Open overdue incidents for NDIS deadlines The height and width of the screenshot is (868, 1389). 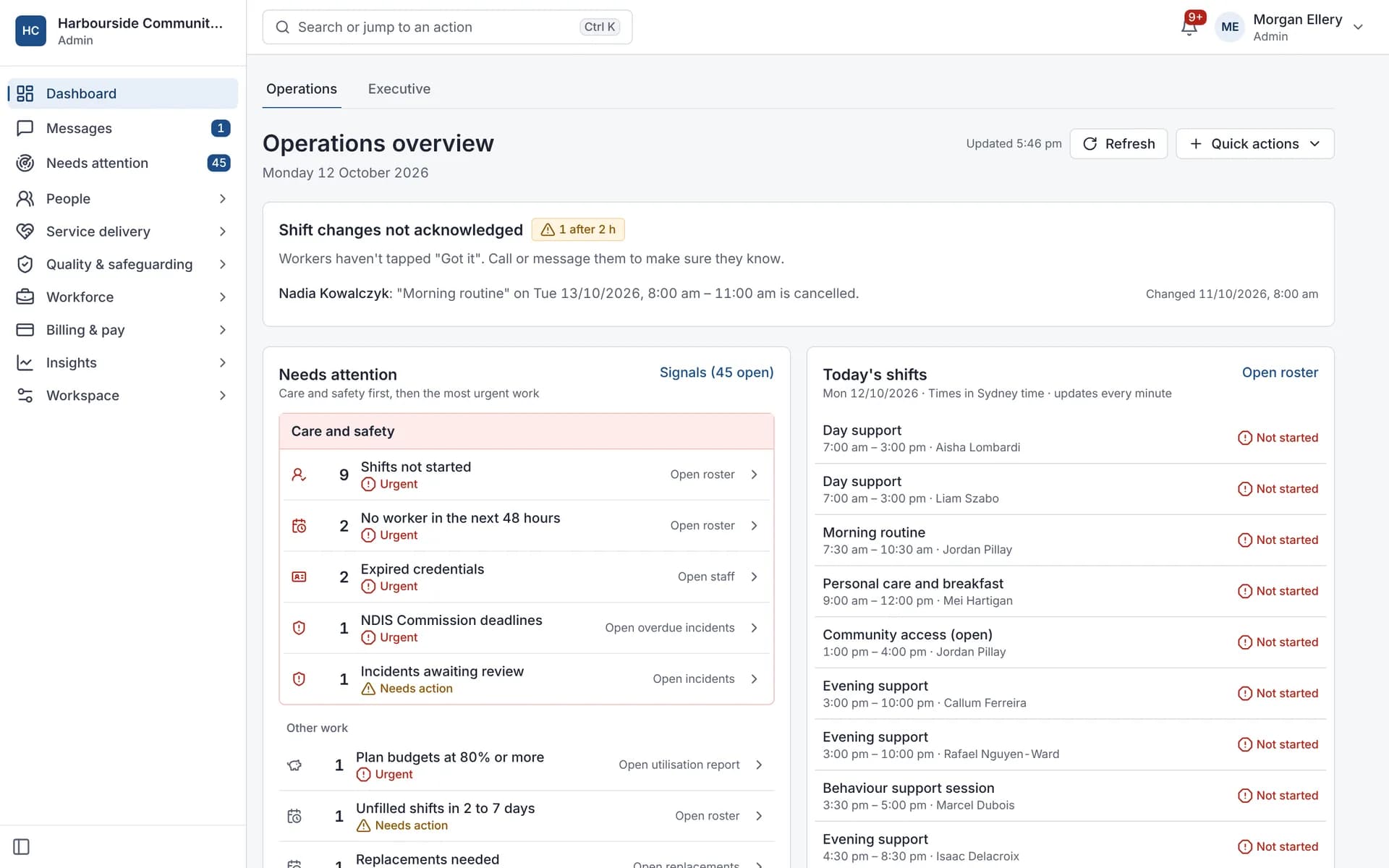coord(670,628)
